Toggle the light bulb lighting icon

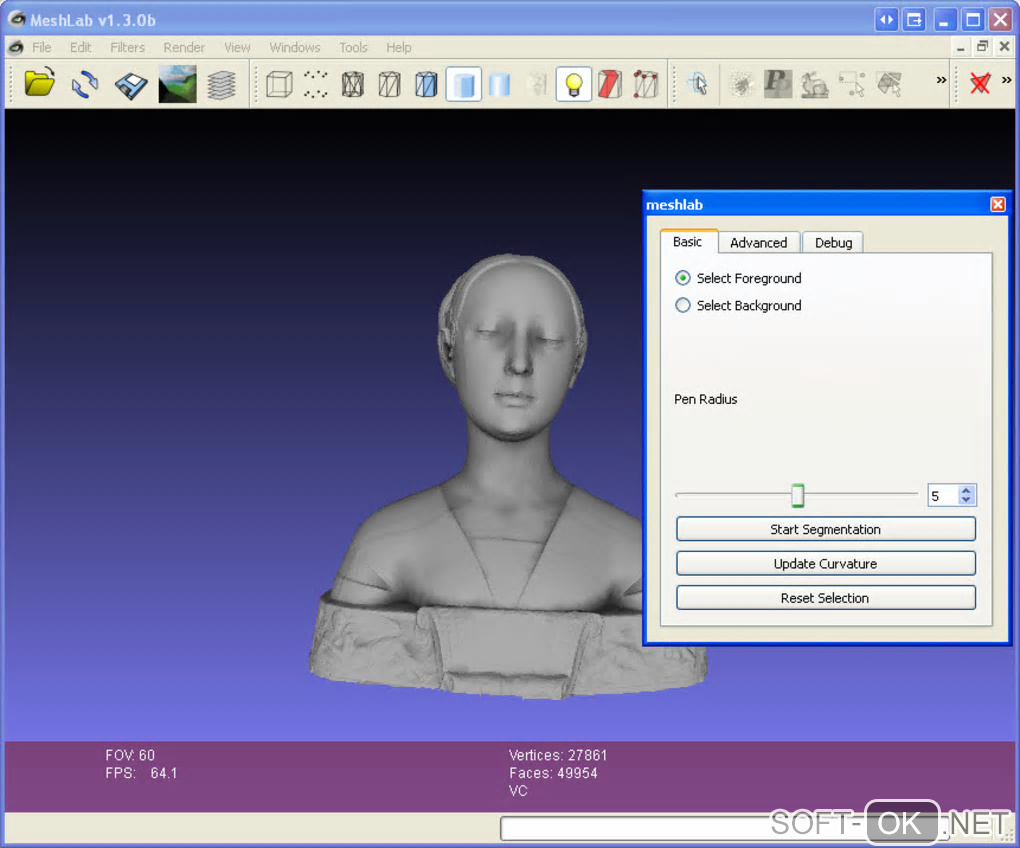573,84
